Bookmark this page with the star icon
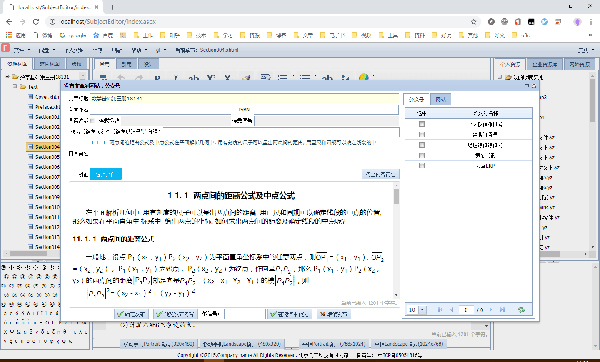Viewport: 600px width, 362px height. click(474, 22)
